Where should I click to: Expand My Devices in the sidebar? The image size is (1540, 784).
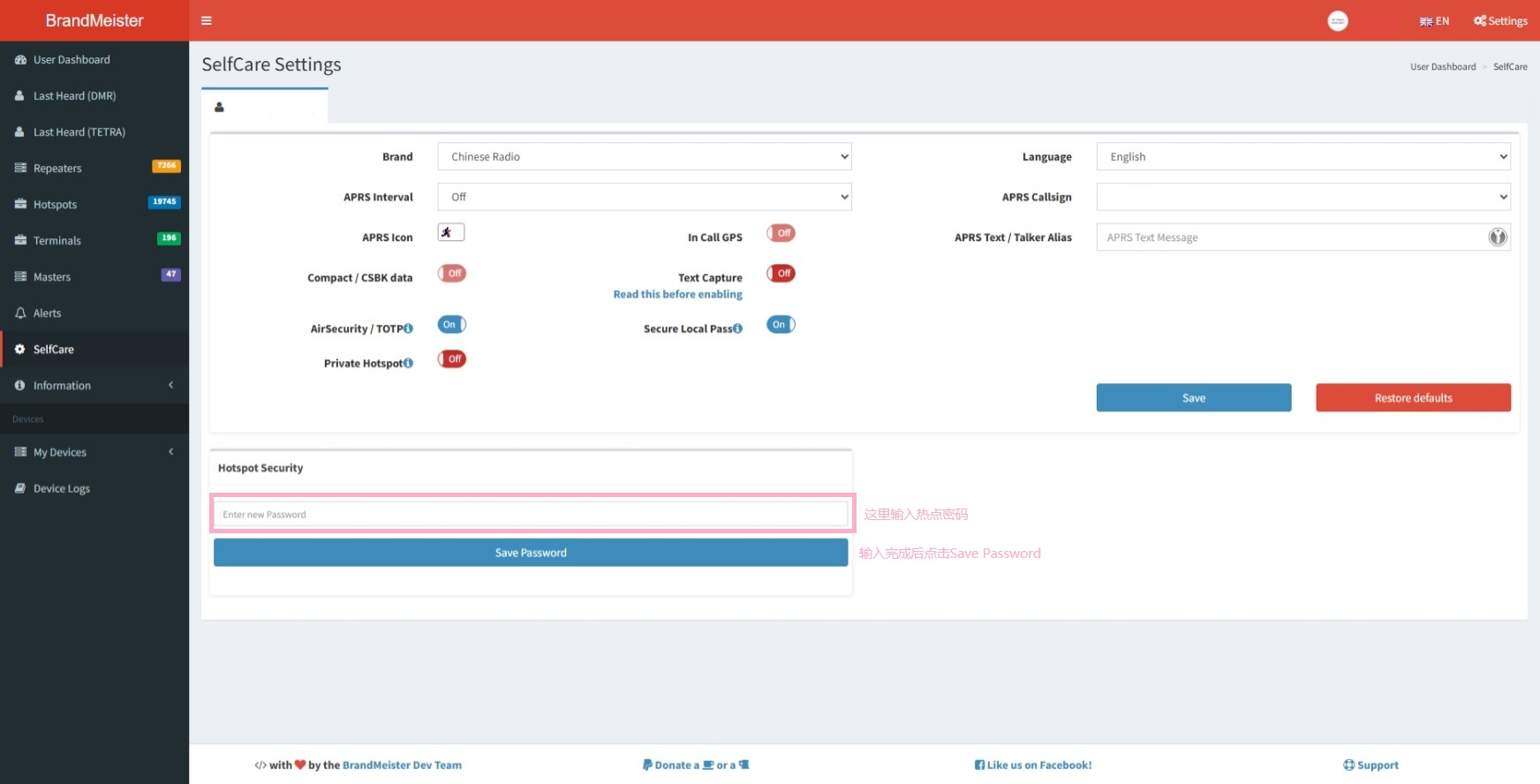[x=60, y=452]
